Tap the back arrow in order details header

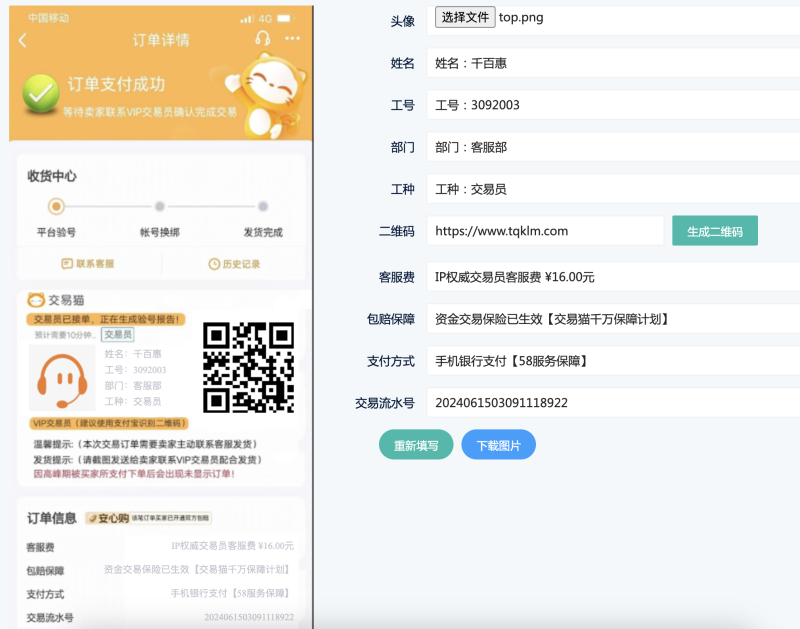pyautogui.click(x=22, y=40)
